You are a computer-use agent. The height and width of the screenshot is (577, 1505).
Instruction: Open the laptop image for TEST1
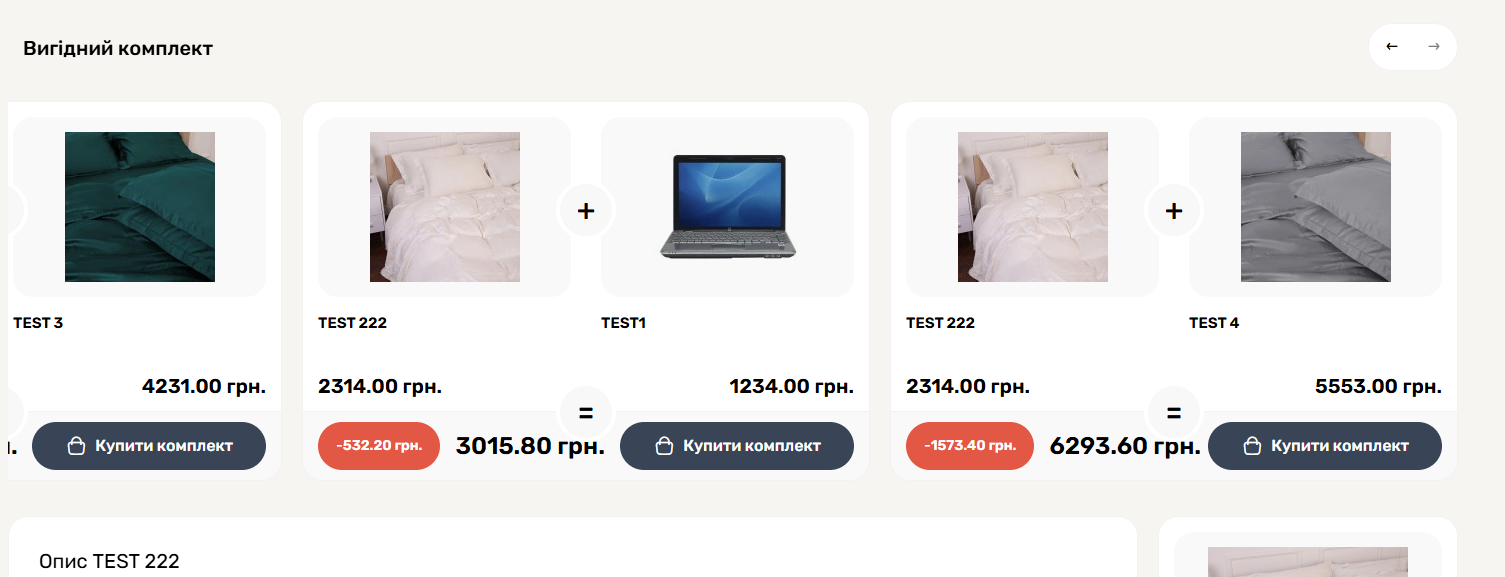pyautogui.click(x=727, y=207)
